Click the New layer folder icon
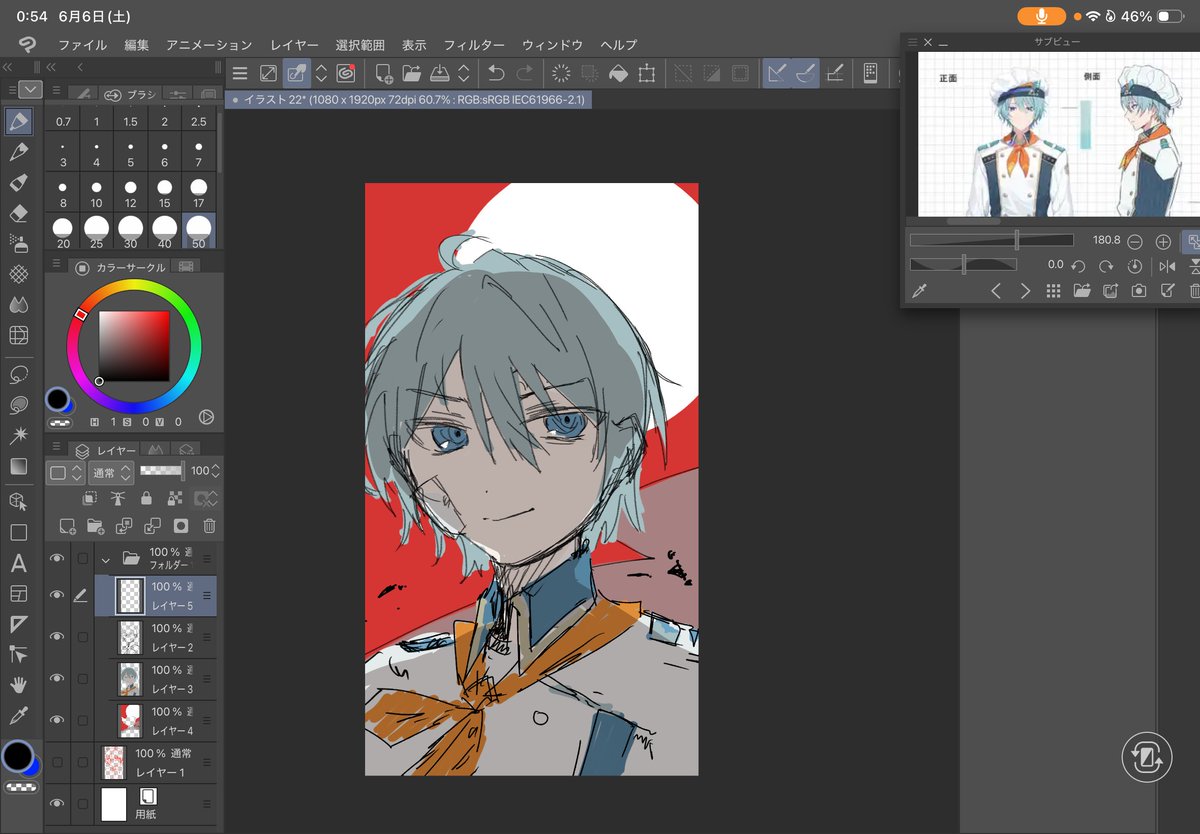Image resolution: width=1200 pixels, height=834 pixels. coord(95,526)
